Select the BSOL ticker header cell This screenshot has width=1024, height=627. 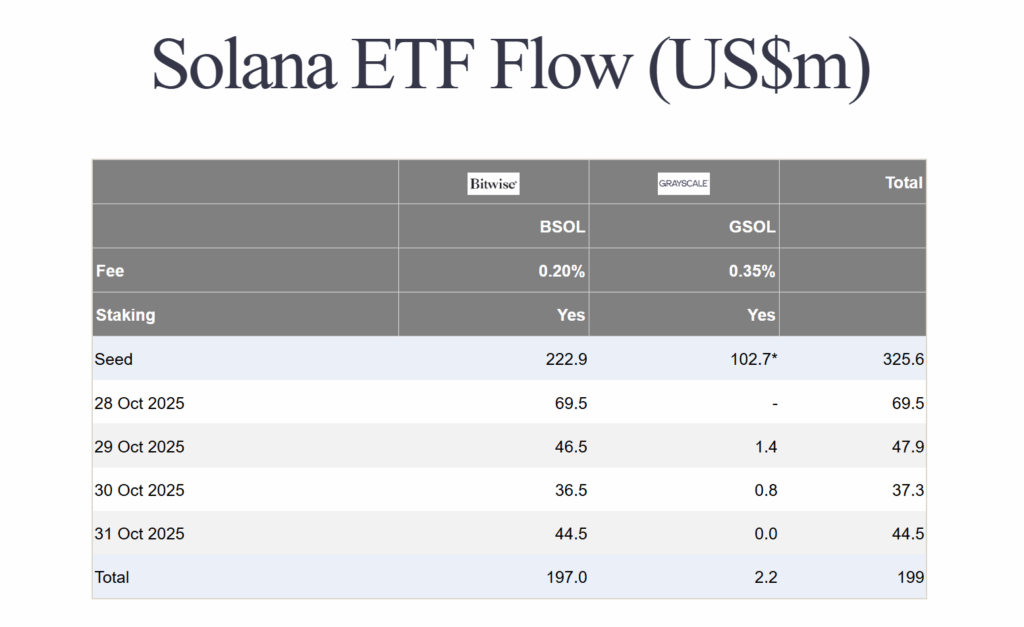[x=563, y=227]
